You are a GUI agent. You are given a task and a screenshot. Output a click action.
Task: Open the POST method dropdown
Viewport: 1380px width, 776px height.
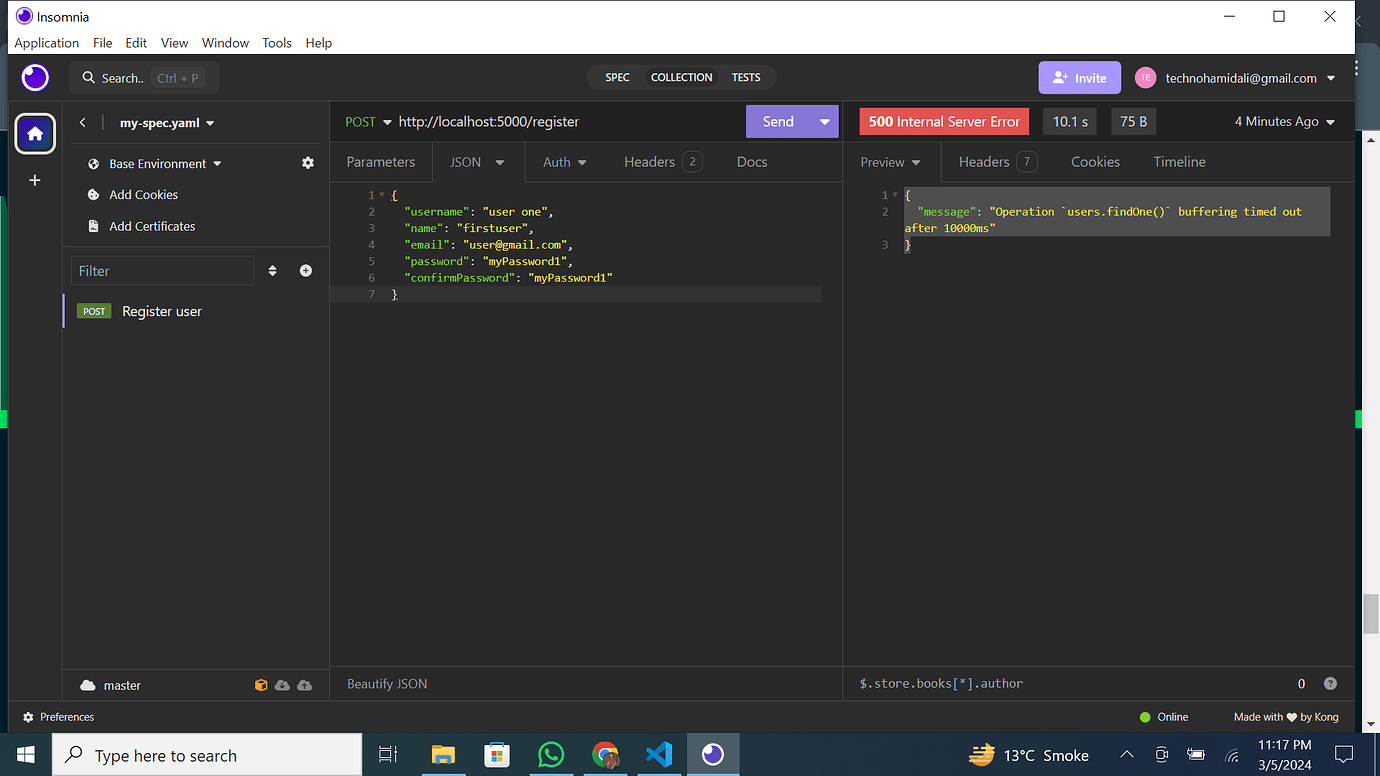366,121
